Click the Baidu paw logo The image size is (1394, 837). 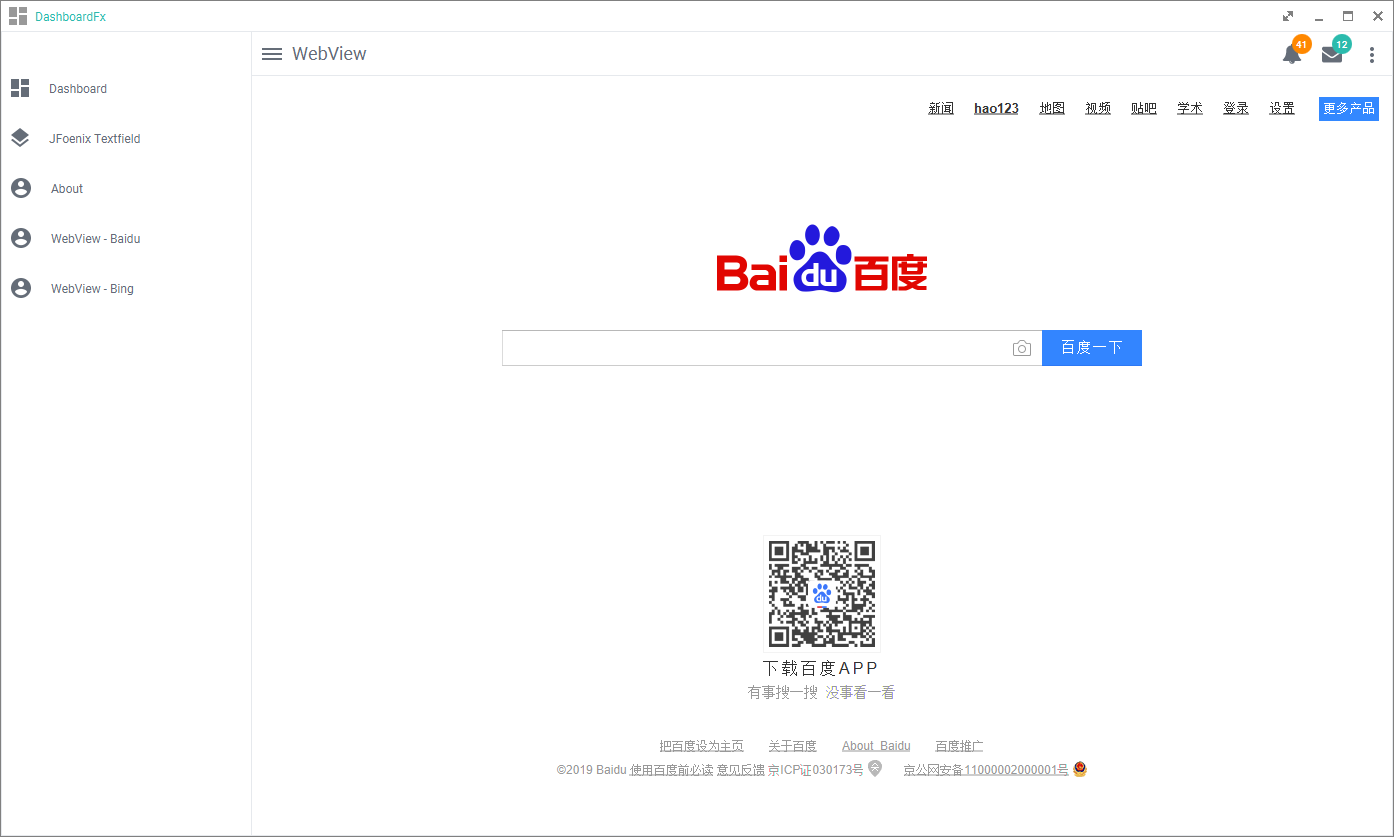[822, 258]
